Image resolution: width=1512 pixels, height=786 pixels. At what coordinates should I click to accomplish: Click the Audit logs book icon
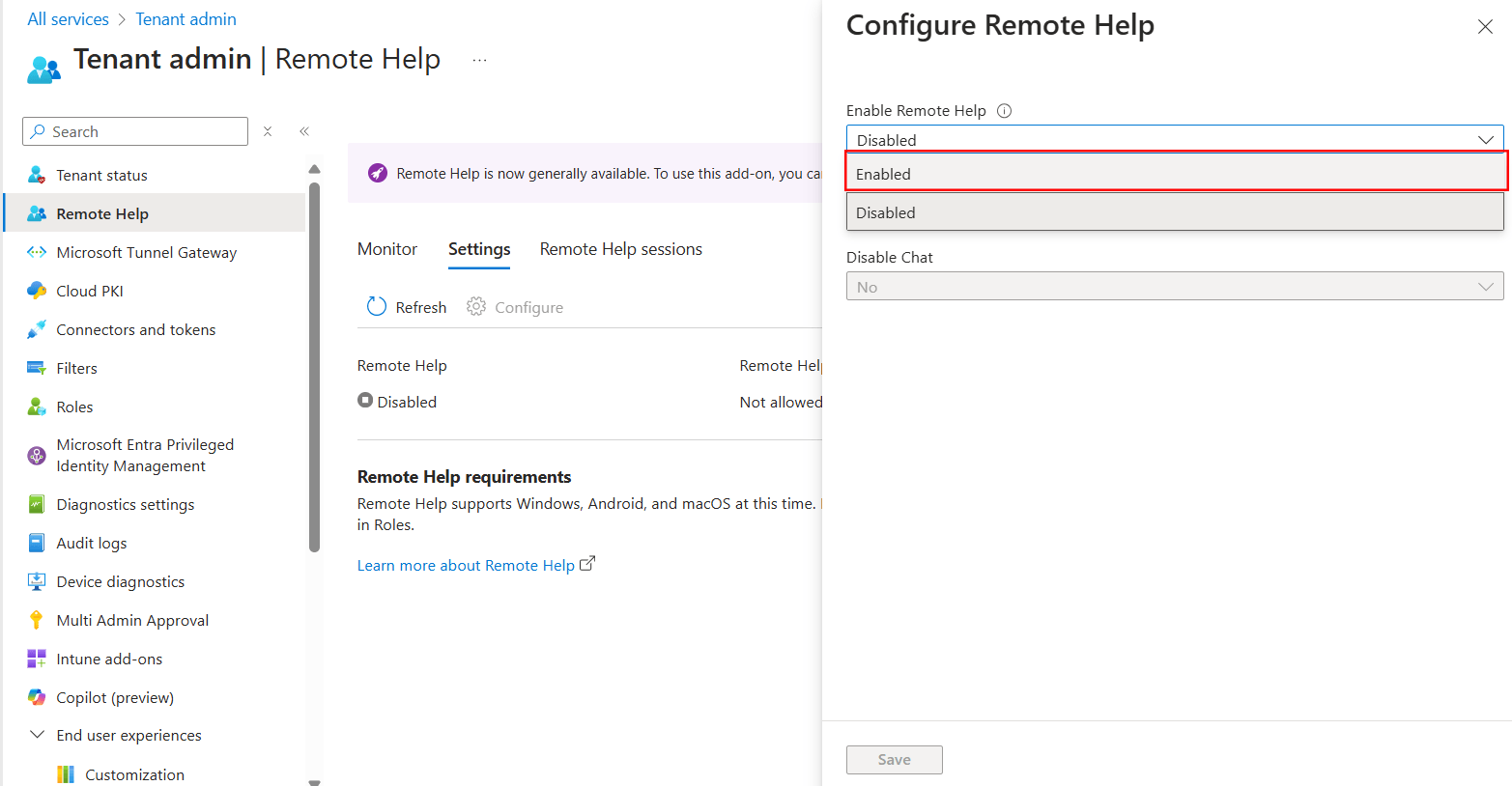pos(37,543)
